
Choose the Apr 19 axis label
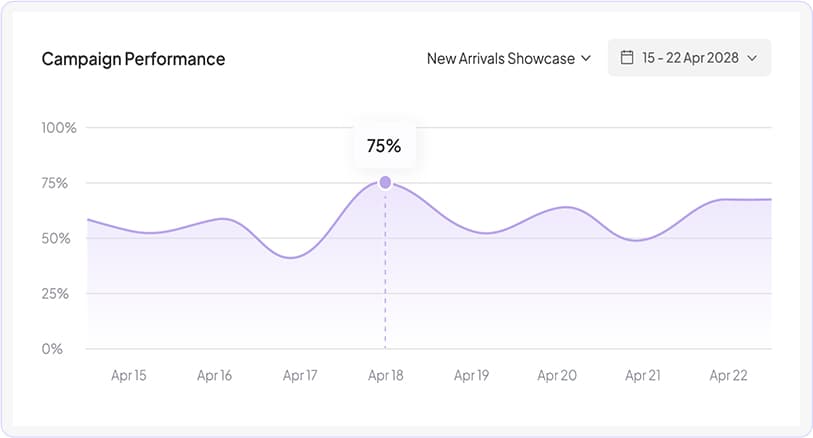coord(471,376)
